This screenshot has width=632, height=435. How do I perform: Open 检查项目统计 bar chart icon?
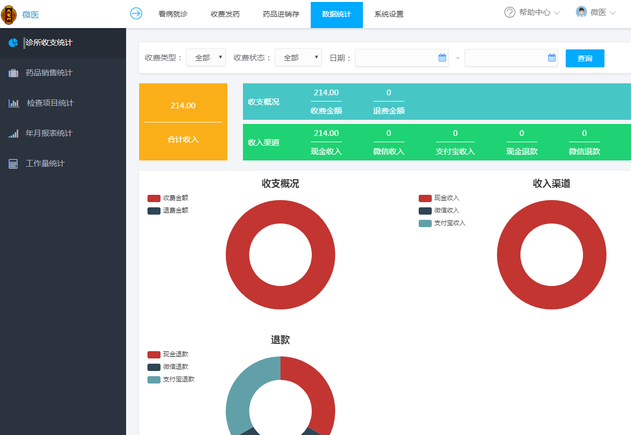pyautogui.click(x=14, y=103)
